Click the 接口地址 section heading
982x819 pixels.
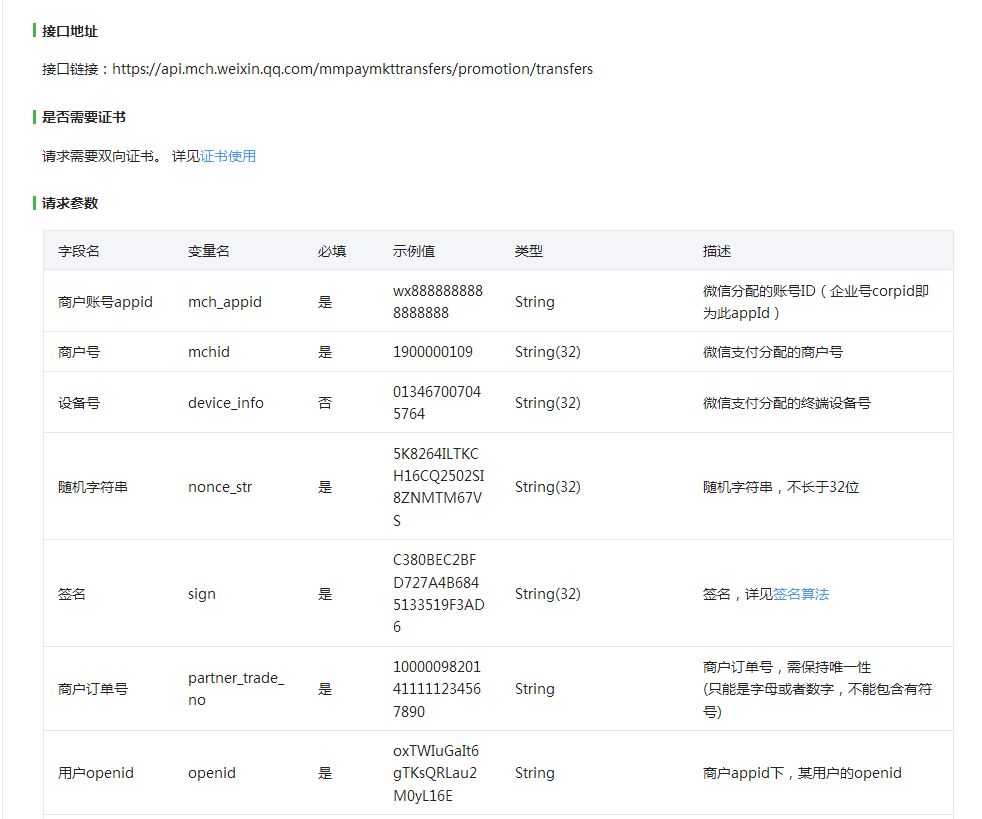pos(70,31)
